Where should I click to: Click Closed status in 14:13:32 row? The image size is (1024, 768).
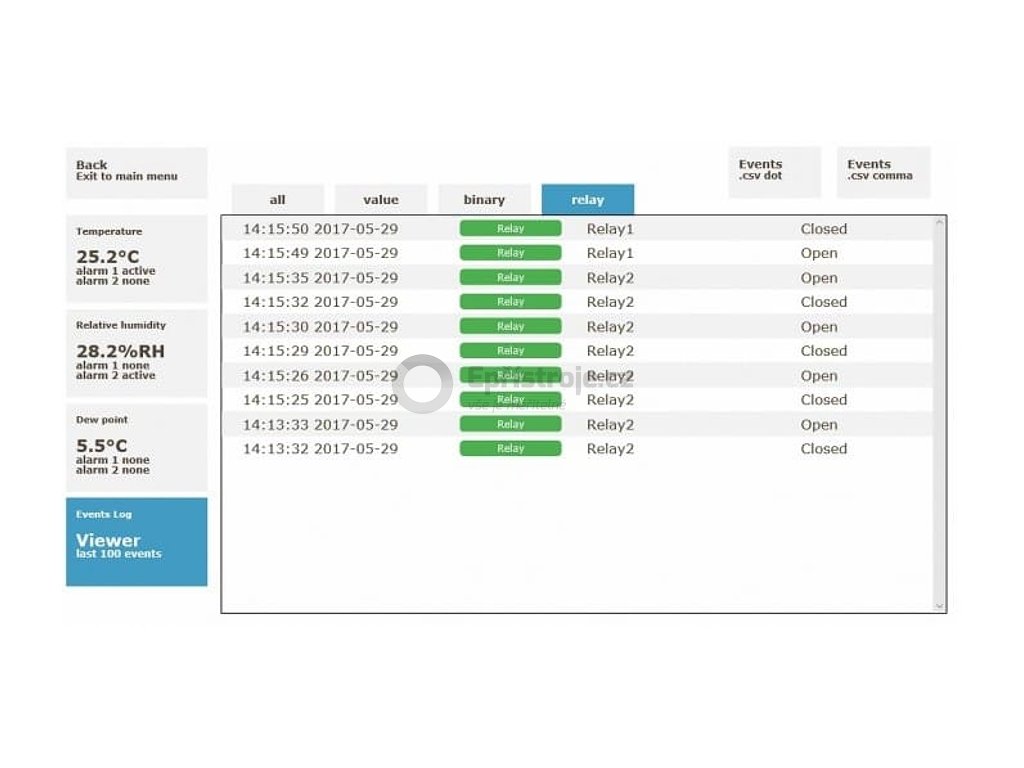(824, 449)
